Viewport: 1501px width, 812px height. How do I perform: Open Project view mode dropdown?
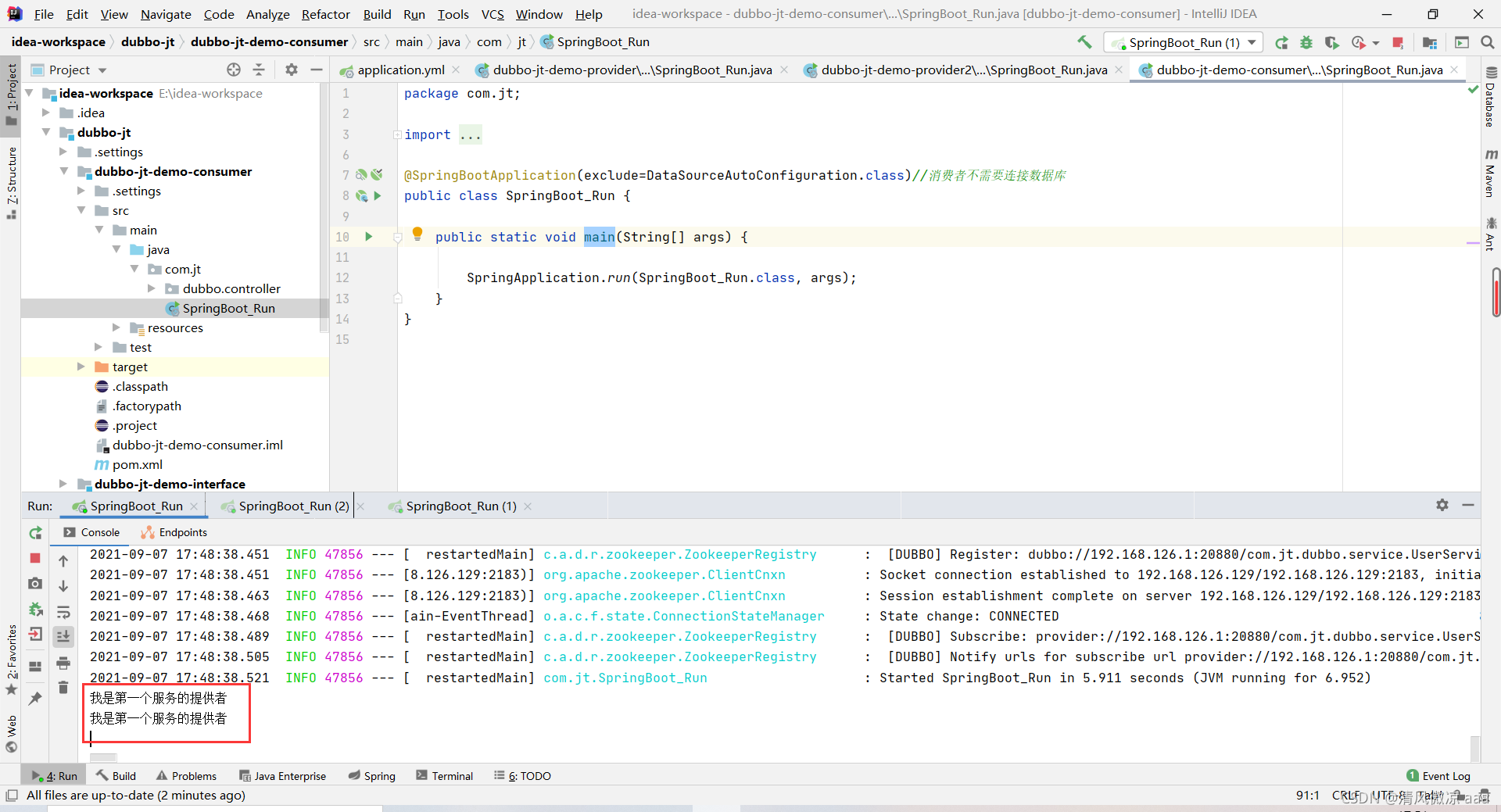(102, 70)
